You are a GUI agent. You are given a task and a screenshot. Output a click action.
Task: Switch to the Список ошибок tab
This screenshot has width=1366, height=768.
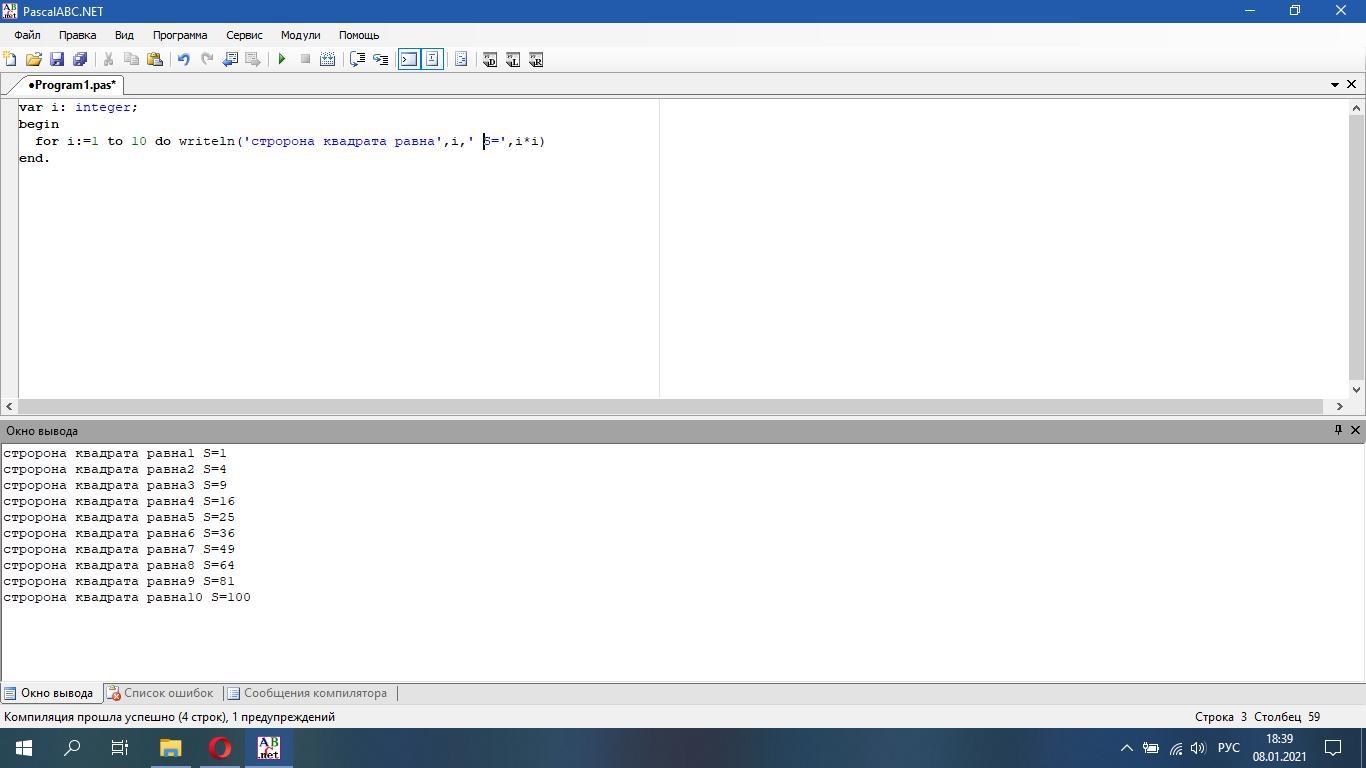pyautogui.click(x=160, y=693)
